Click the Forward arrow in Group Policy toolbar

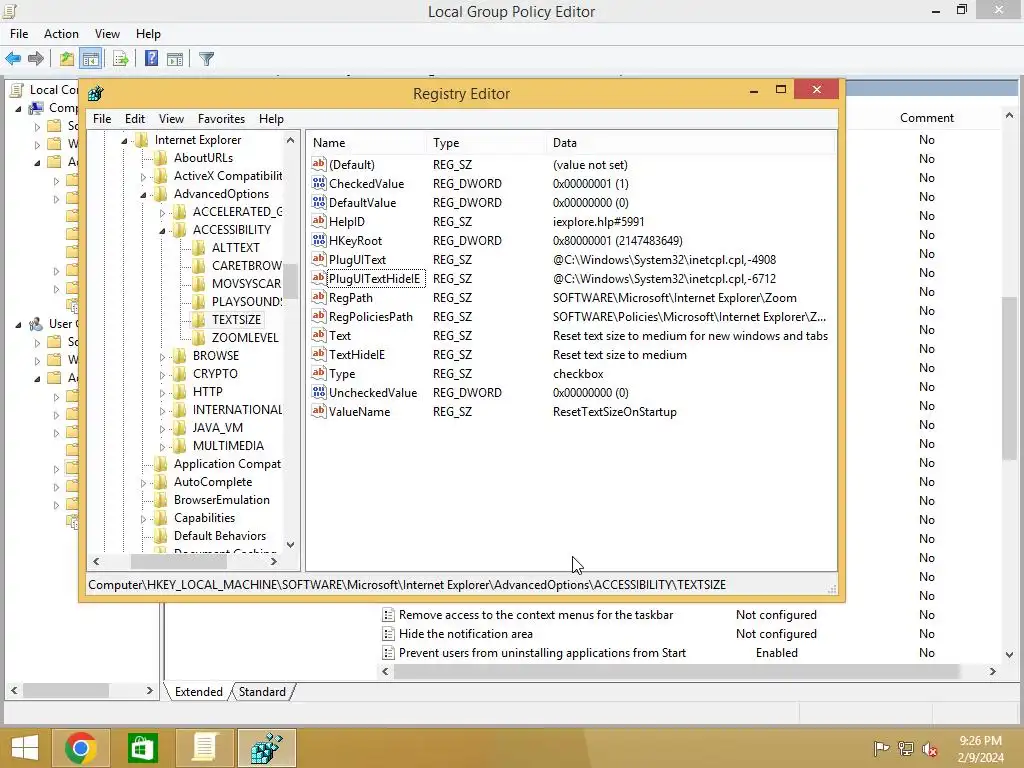click(36, 59)
